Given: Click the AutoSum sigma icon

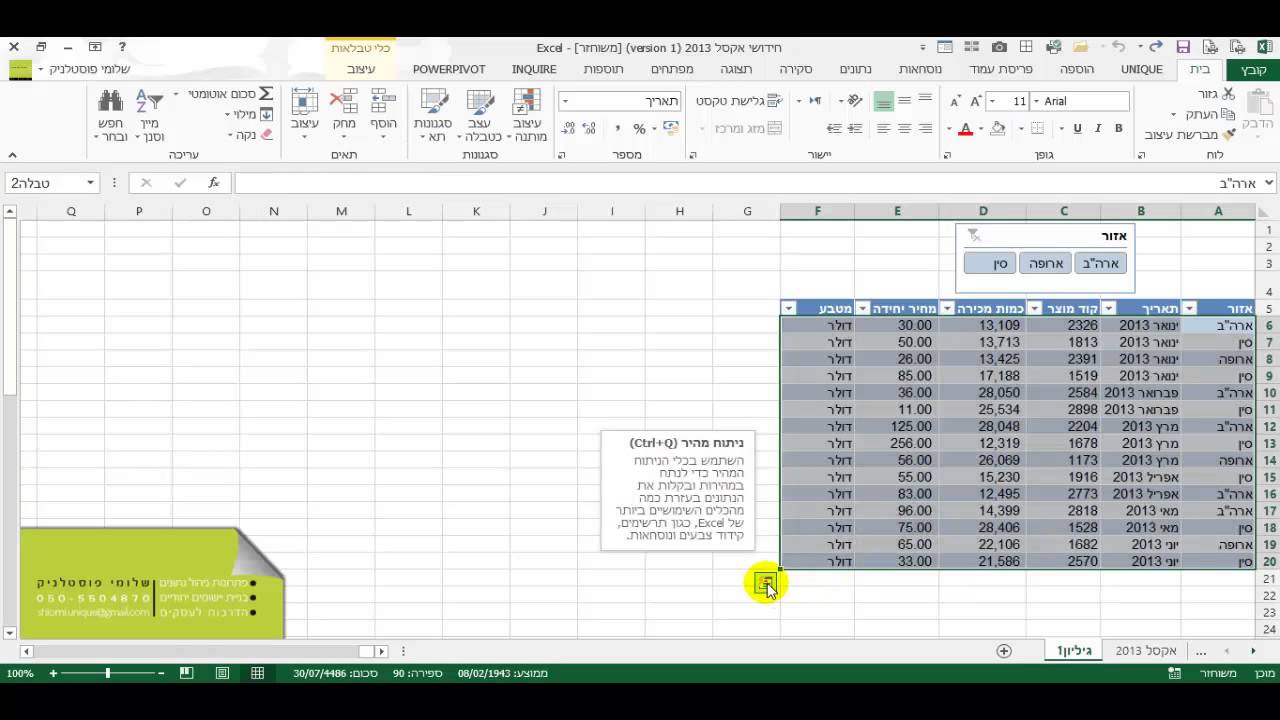Looking at the screenshot, I should (266, 94).
